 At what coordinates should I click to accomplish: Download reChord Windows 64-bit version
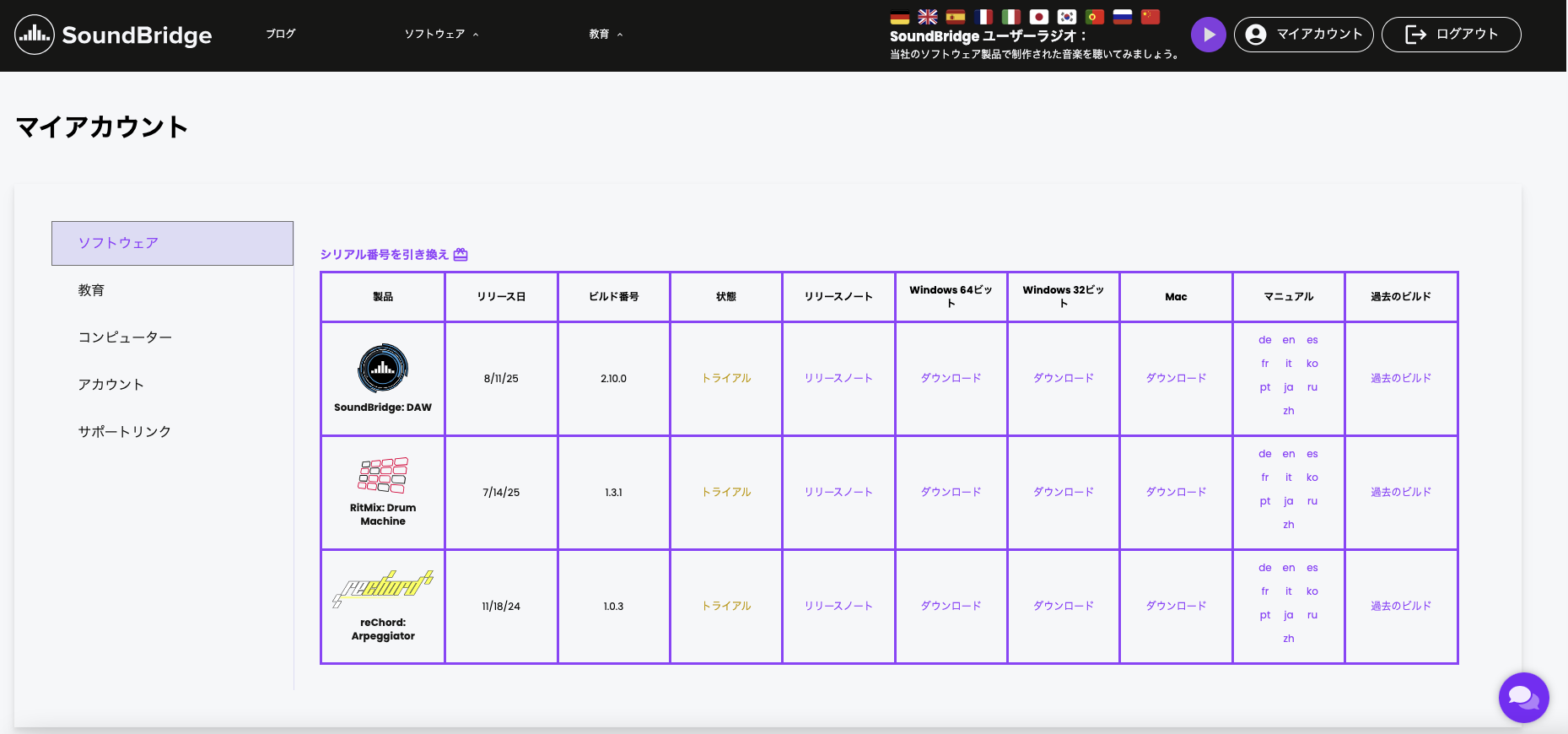[951, 606]
